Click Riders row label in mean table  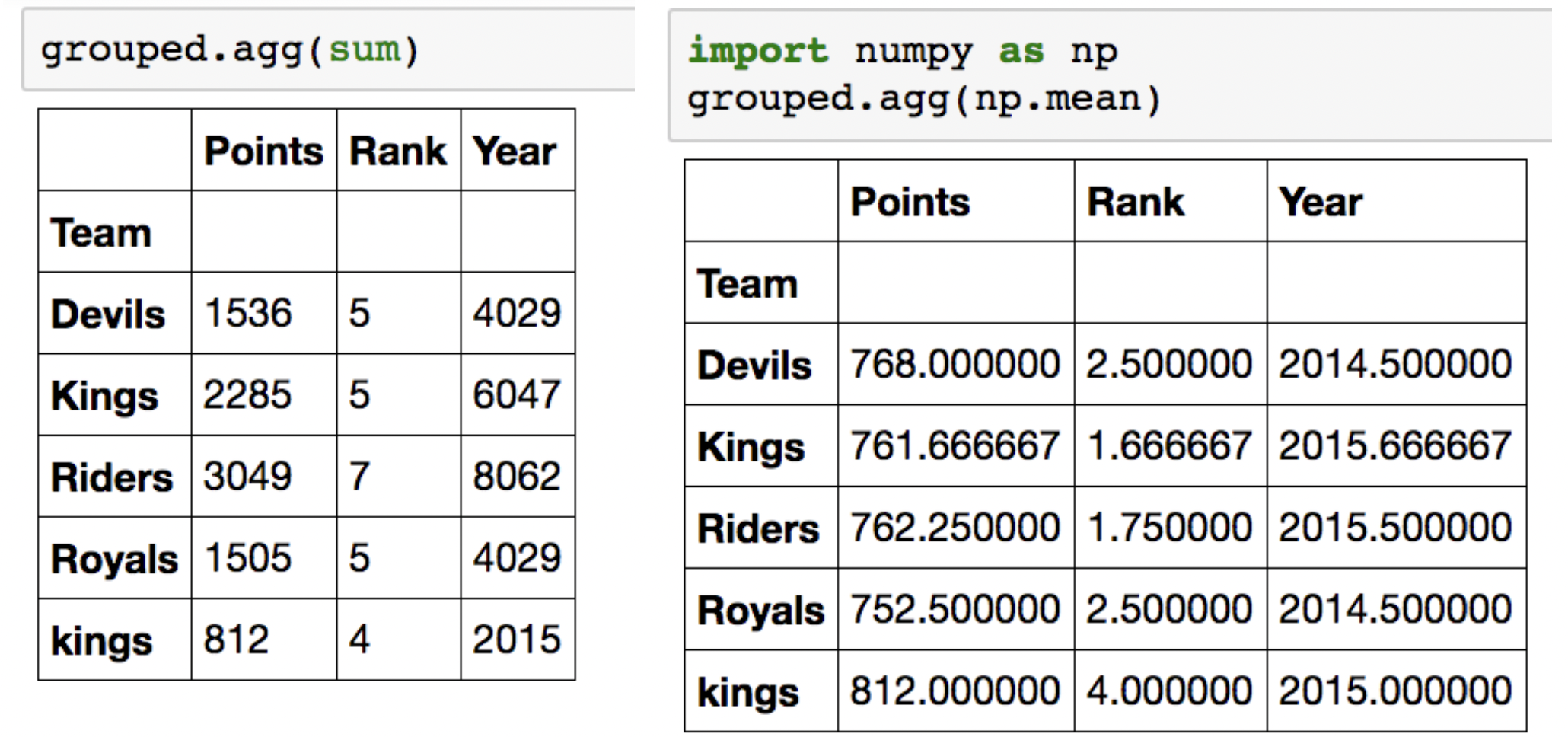758,528
